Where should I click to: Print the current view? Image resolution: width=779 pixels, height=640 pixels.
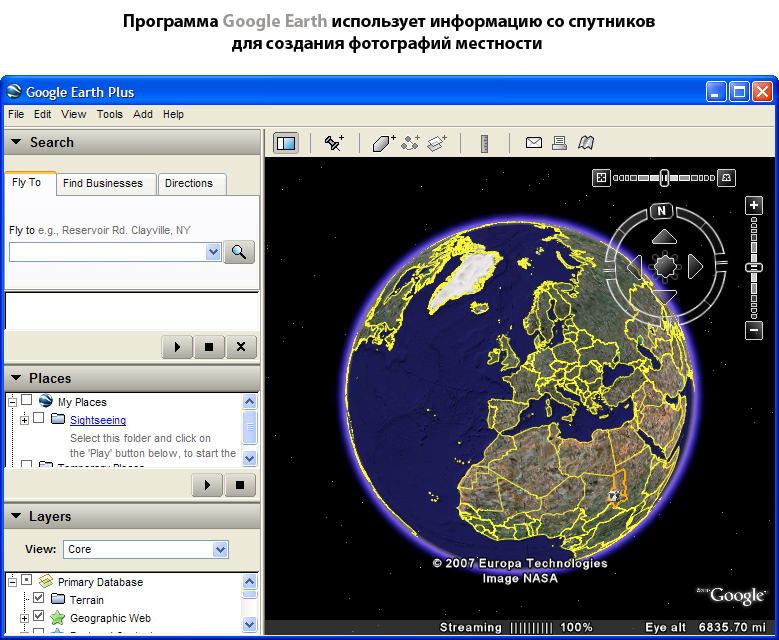pyautogui.click(x=559, y=143)
